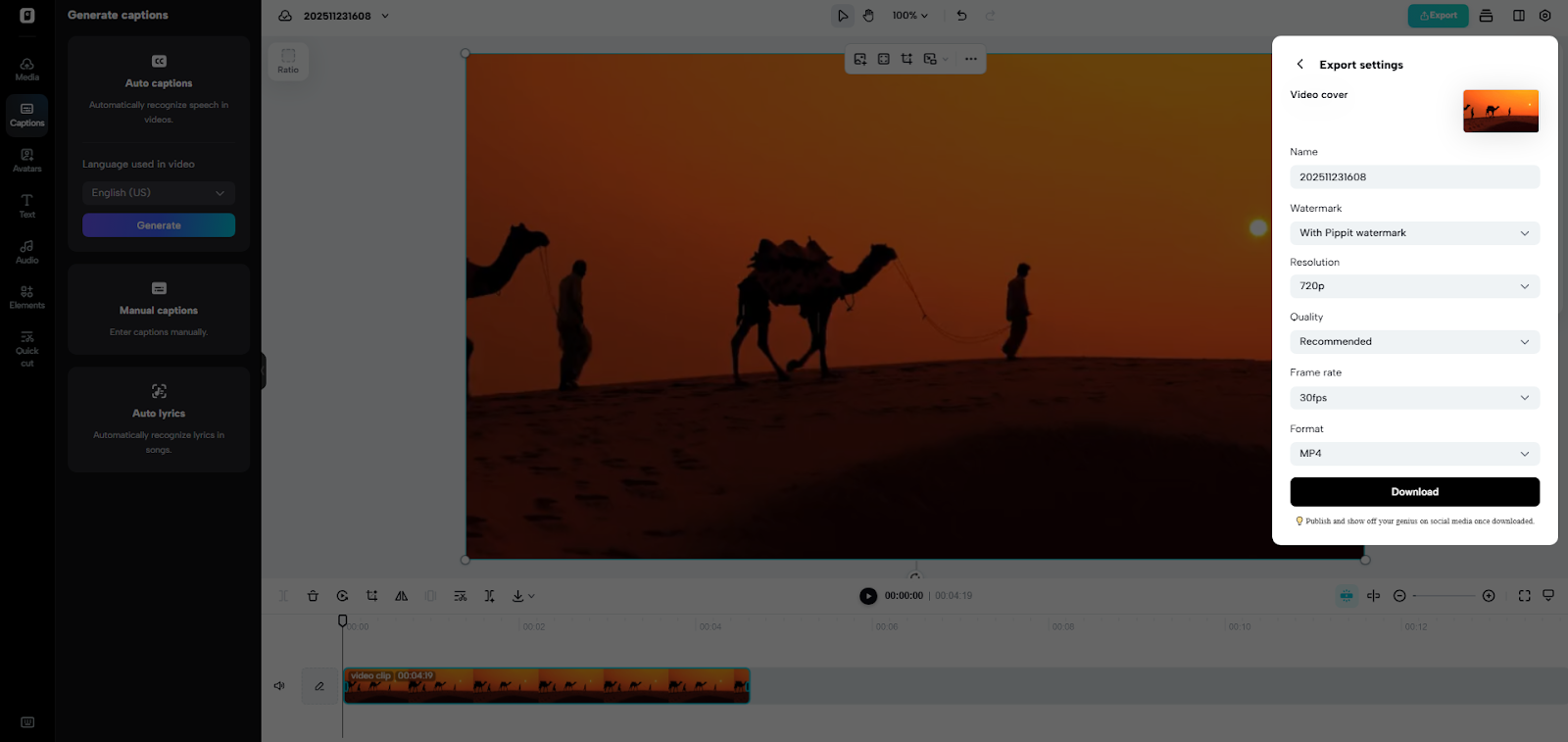Open the Frame rate 30fps dropdown
The image size is (1568, 742).
[1415, 398]
